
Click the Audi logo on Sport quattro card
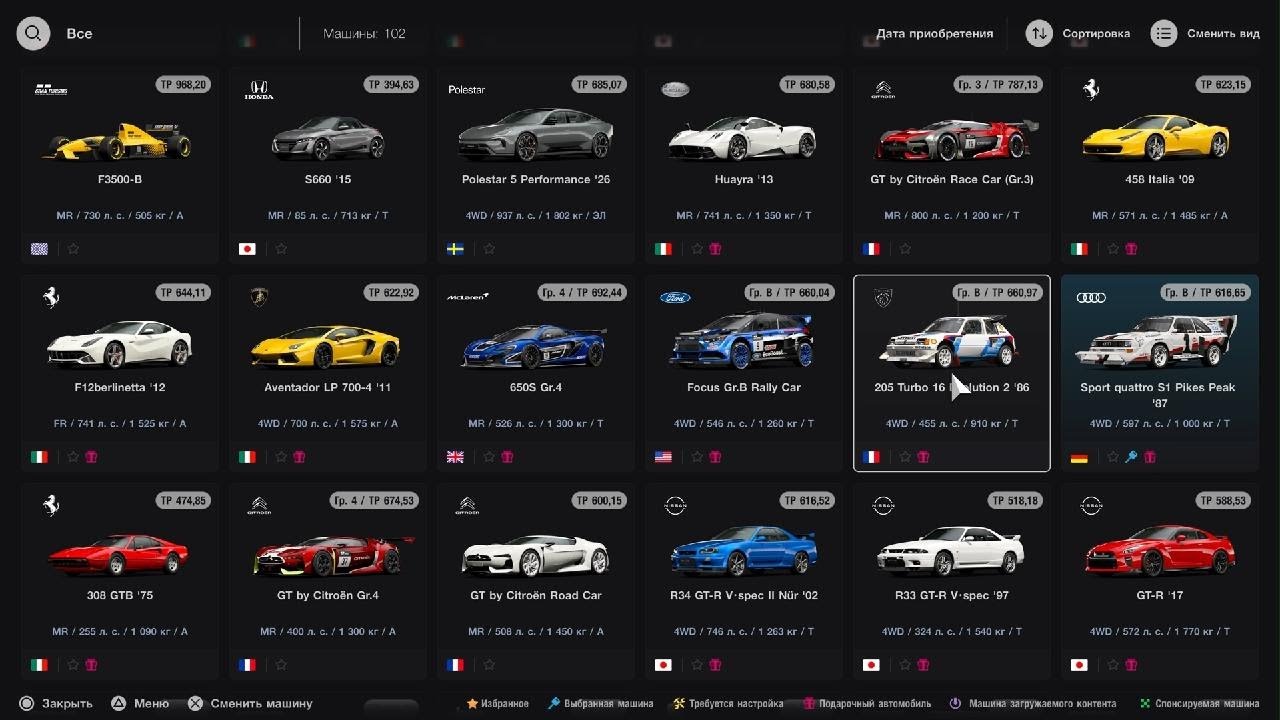(x=1091, y=297)
